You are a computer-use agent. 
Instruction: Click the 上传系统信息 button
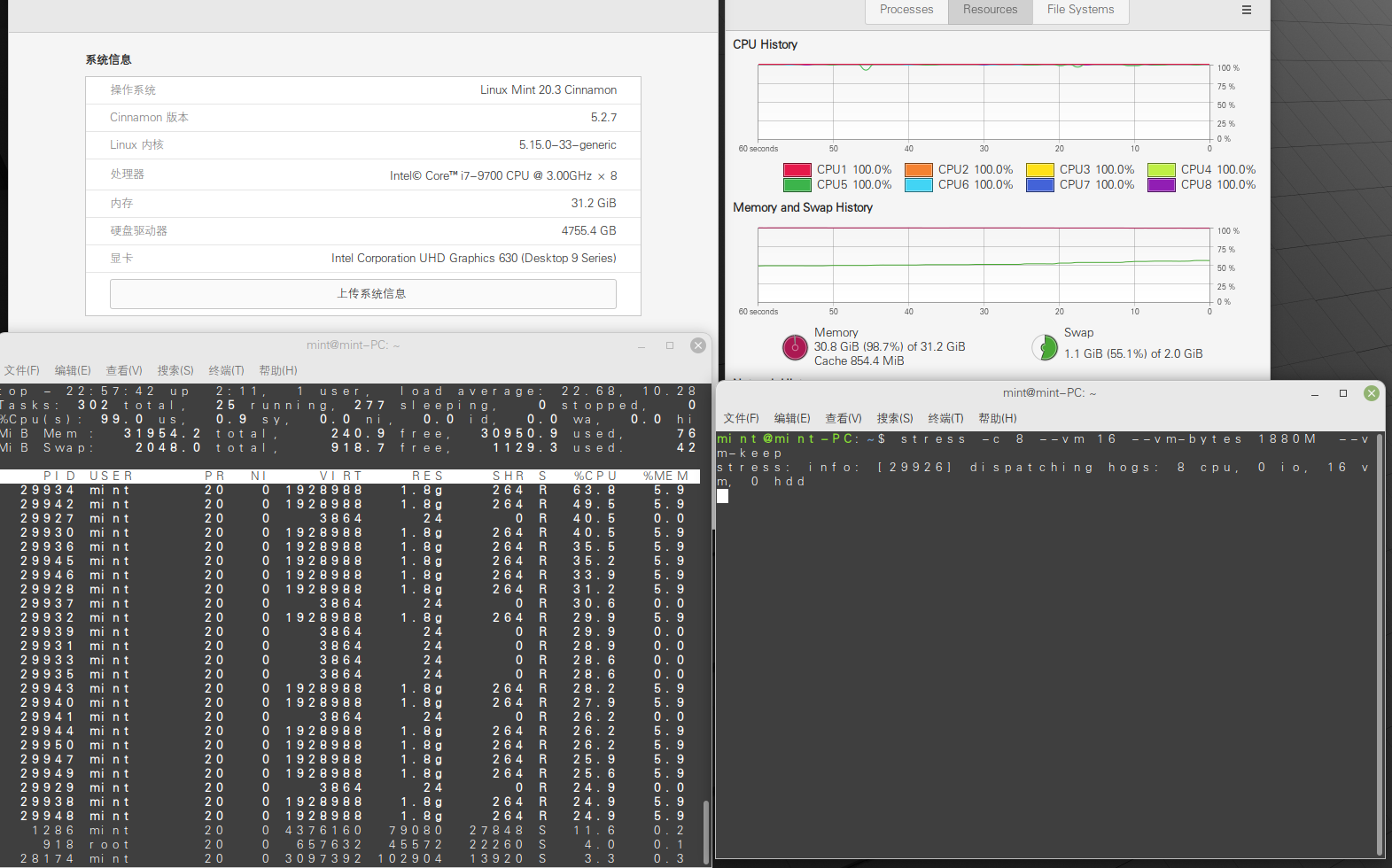(x=362, y=294)
